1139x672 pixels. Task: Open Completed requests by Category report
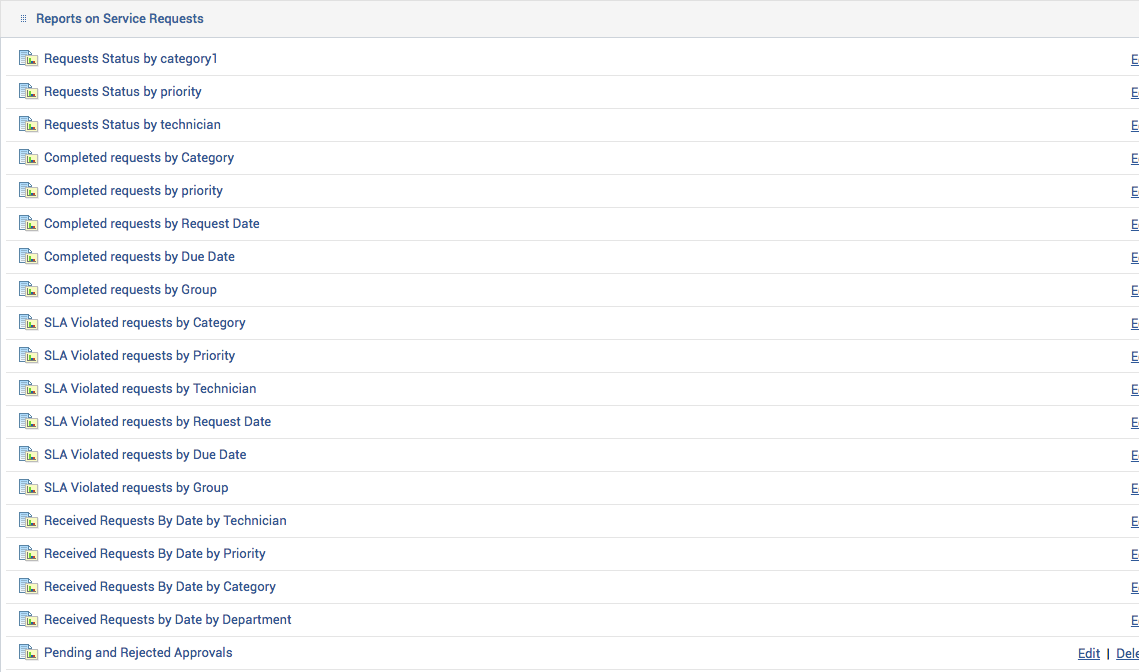139,158
